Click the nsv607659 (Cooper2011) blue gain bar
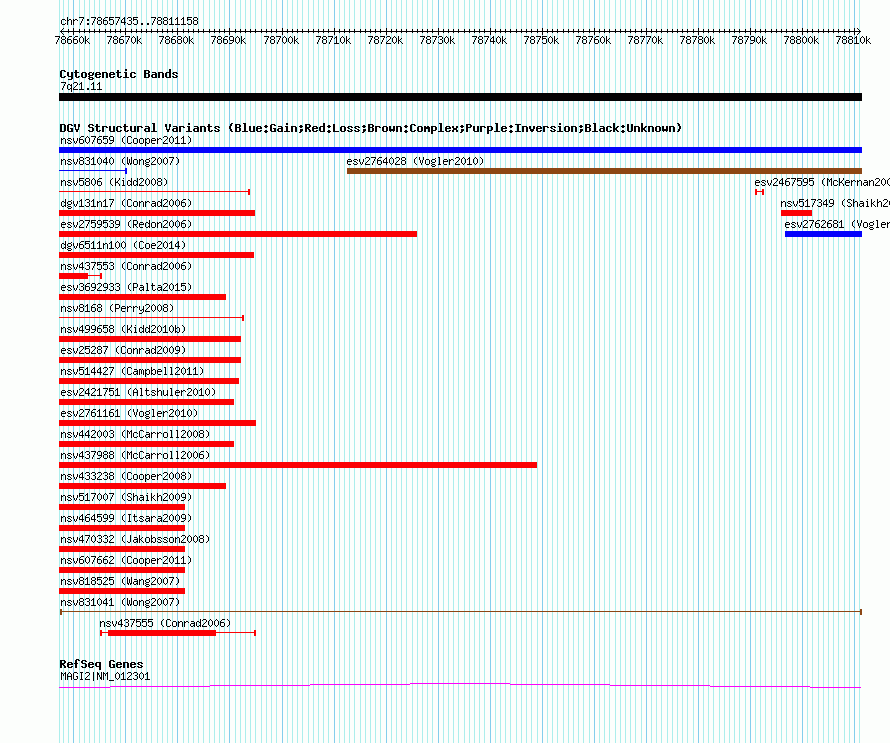 (460, 150)
